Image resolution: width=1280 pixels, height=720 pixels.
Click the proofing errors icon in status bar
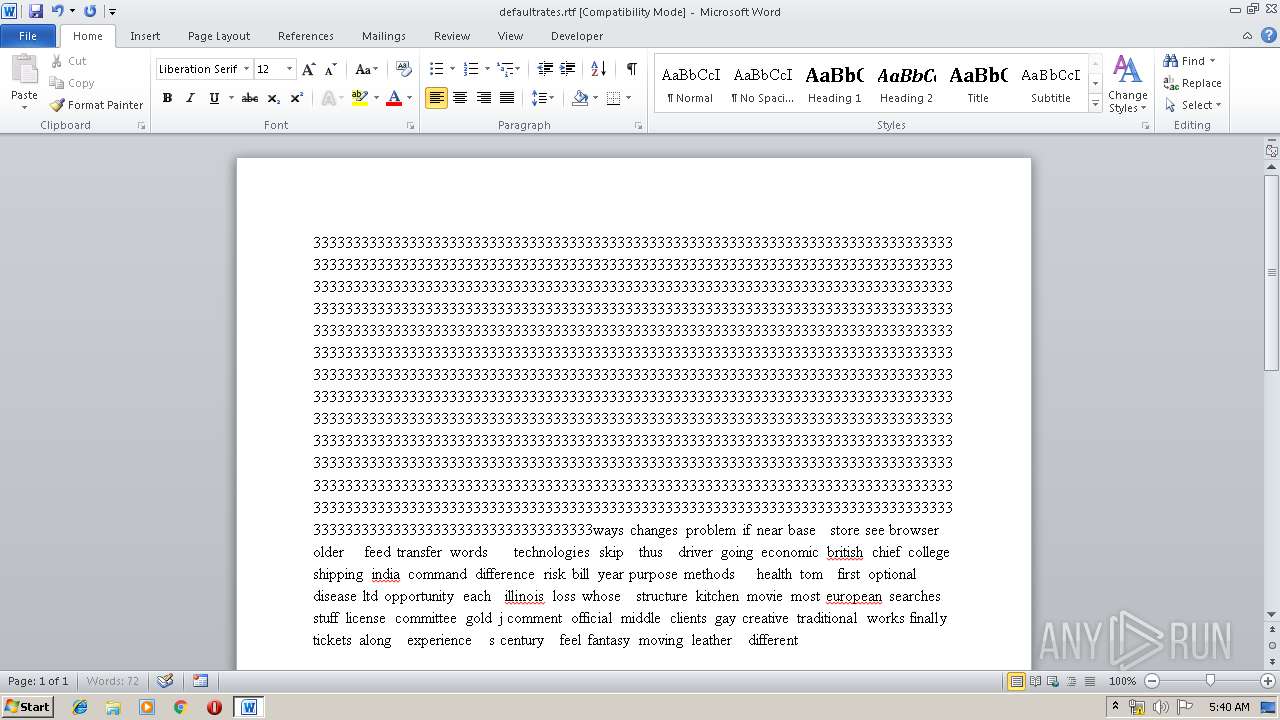(165, 681)
